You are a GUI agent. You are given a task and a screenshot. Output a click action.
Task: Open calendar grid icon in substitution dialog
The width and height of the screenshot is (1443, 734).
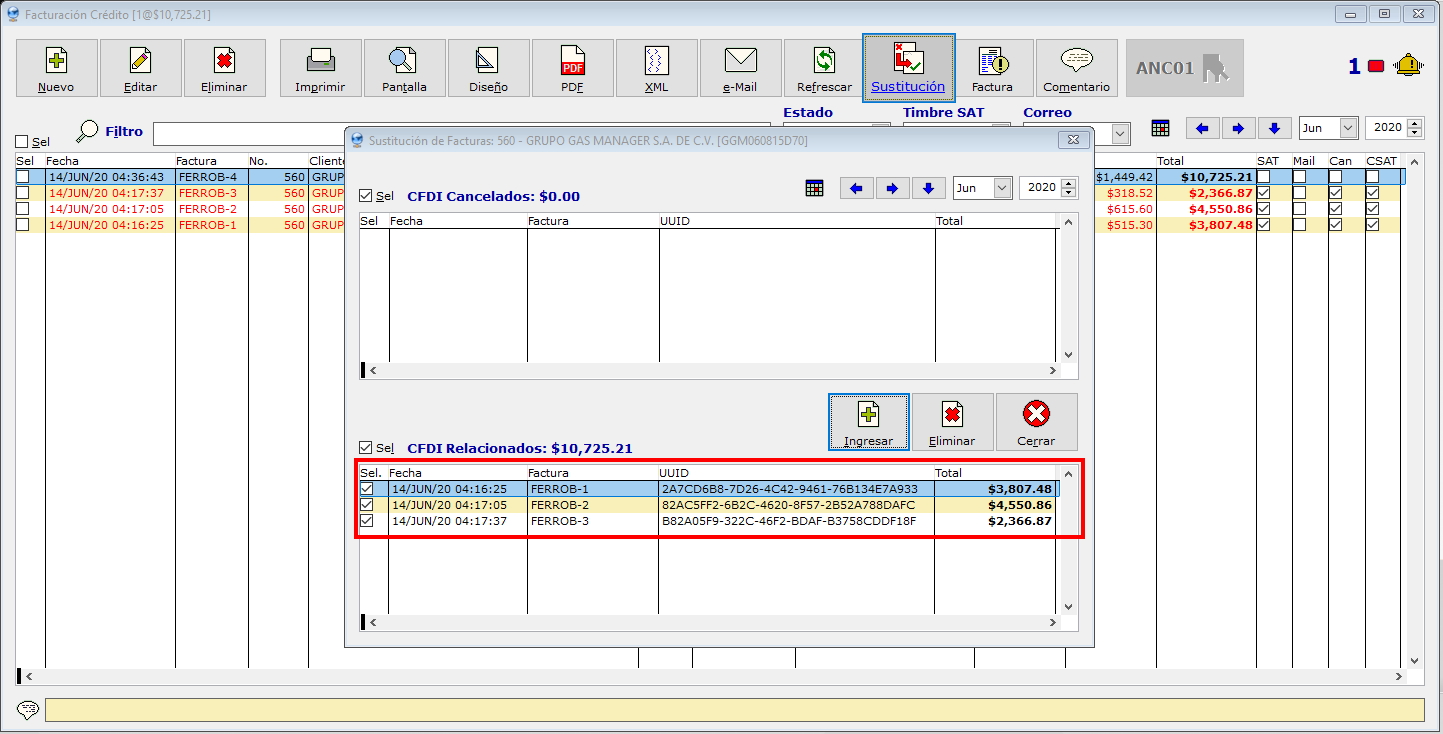[x=814, y=188]
